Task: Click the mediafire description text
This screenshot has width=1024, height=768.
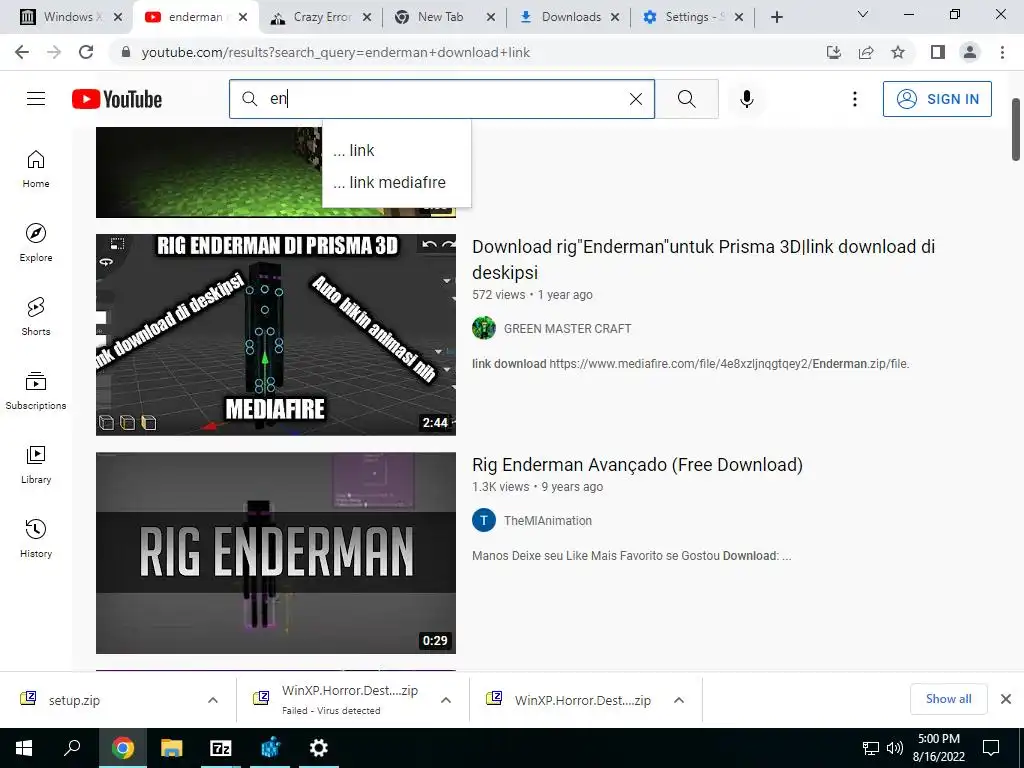Action: point(690,364)
